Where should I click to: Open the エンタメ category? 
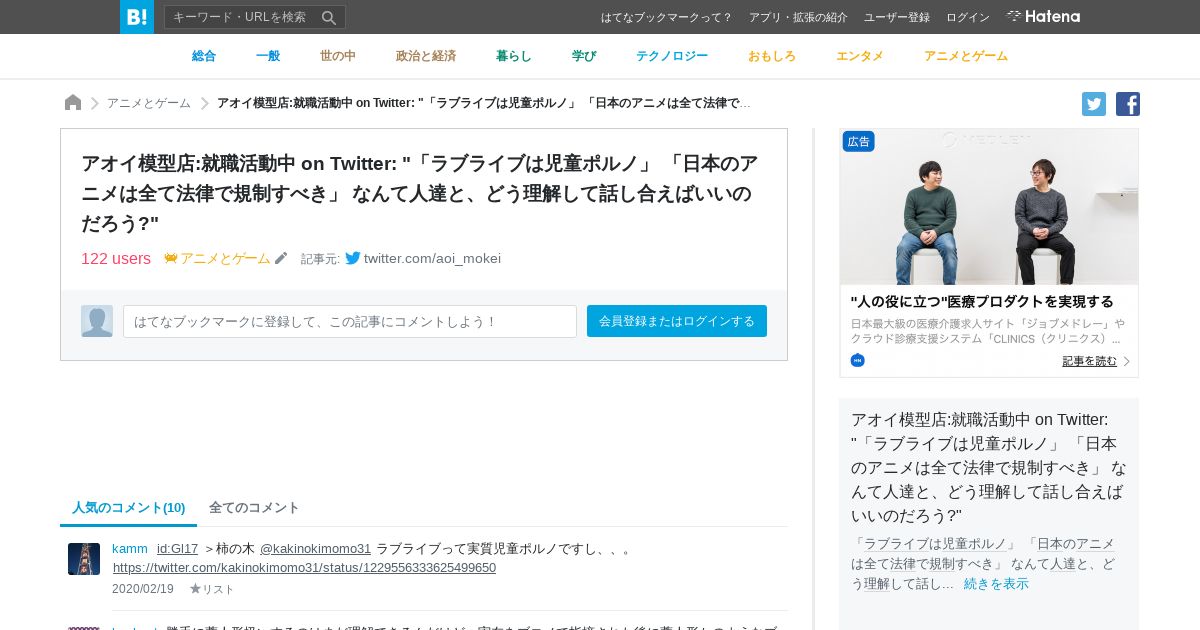coord(860,56)
